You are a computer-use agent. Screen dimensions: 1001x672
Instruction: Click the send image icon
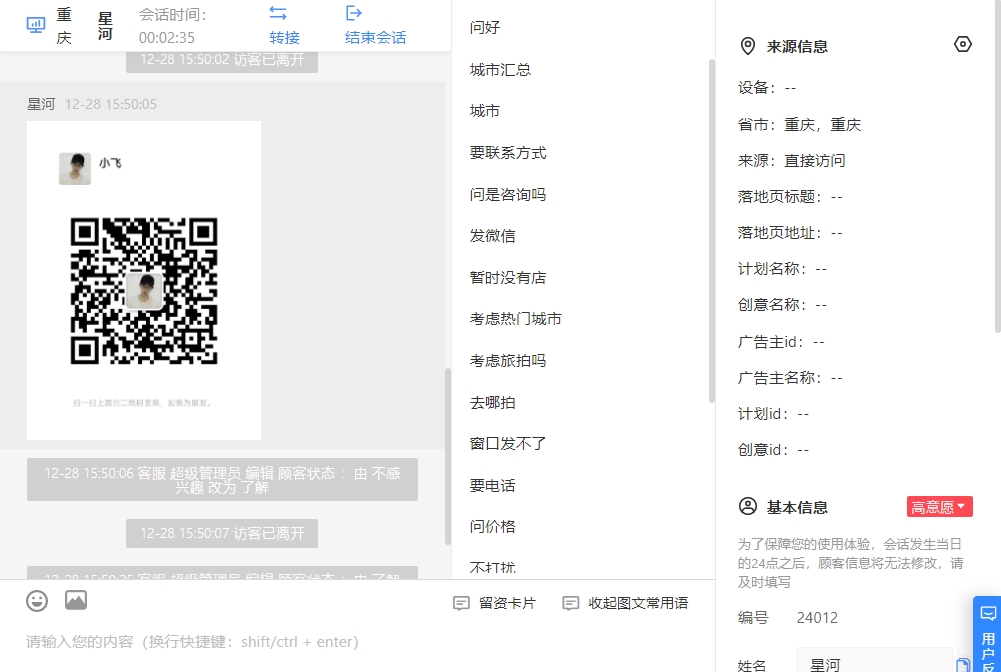76,600
